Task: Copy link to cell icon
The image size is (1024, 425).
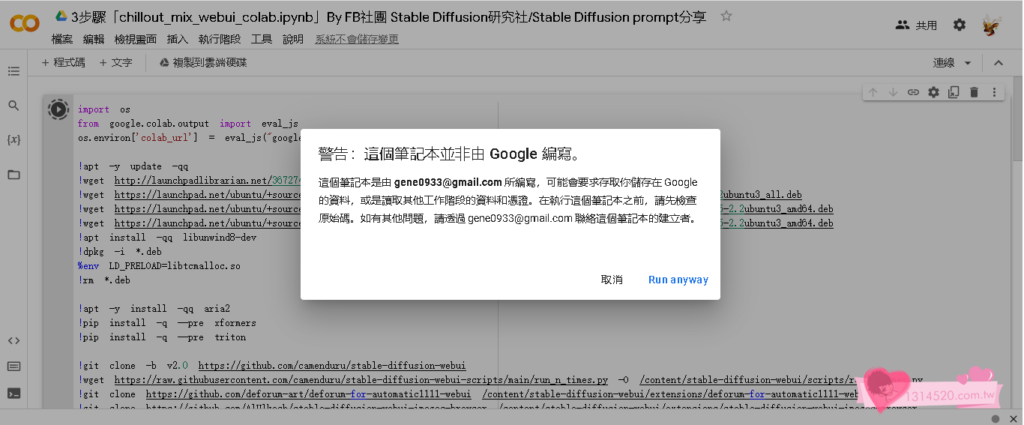Action: [x=913, y=92]
